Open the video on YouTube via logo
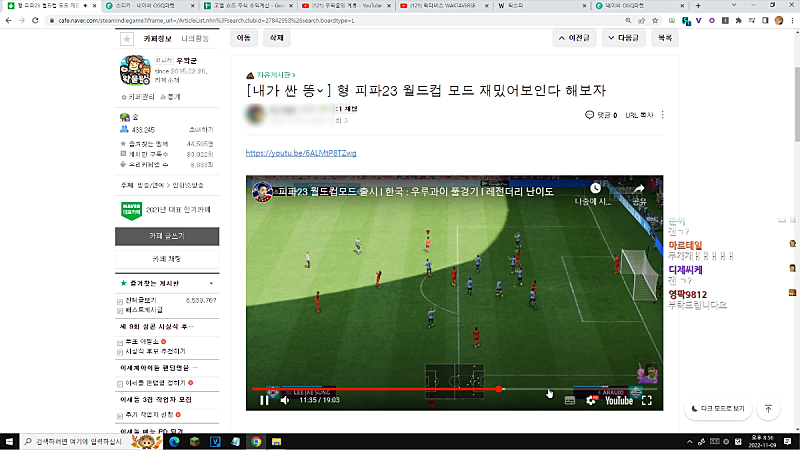Viewport: 800px width, 450px height. pyautogui.click(x=619, y=401)
